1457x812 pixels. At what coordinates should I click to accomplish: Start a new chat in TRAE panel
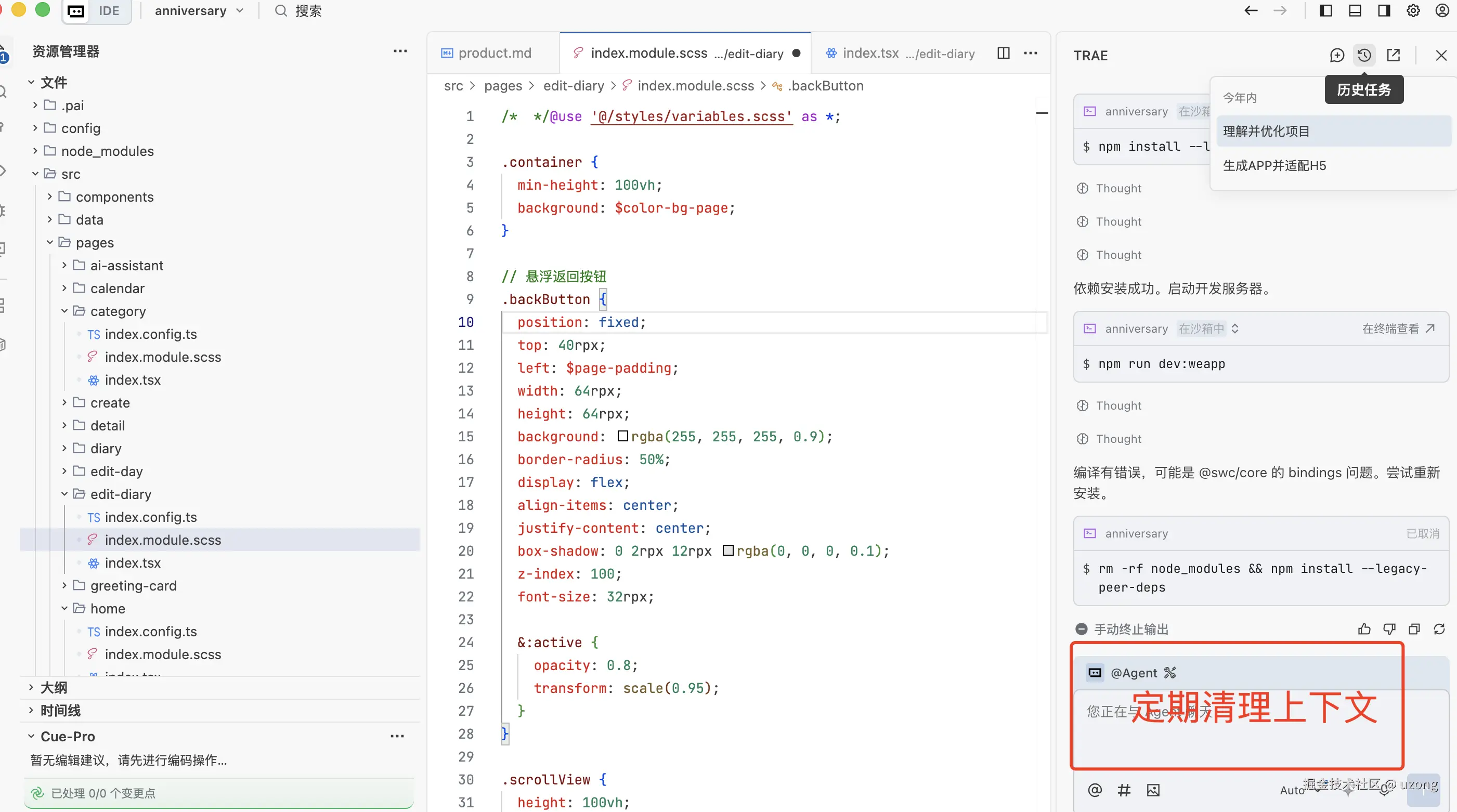point(1337,56)
